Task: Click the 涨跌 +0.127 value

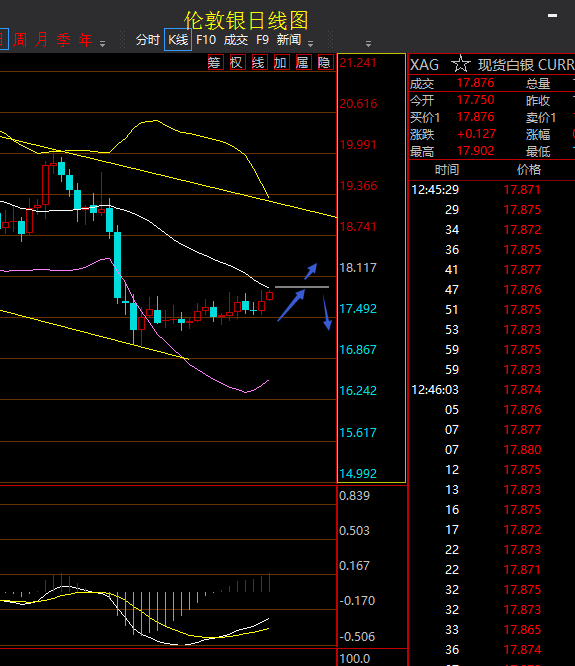Action: click(x=476, y=134)
